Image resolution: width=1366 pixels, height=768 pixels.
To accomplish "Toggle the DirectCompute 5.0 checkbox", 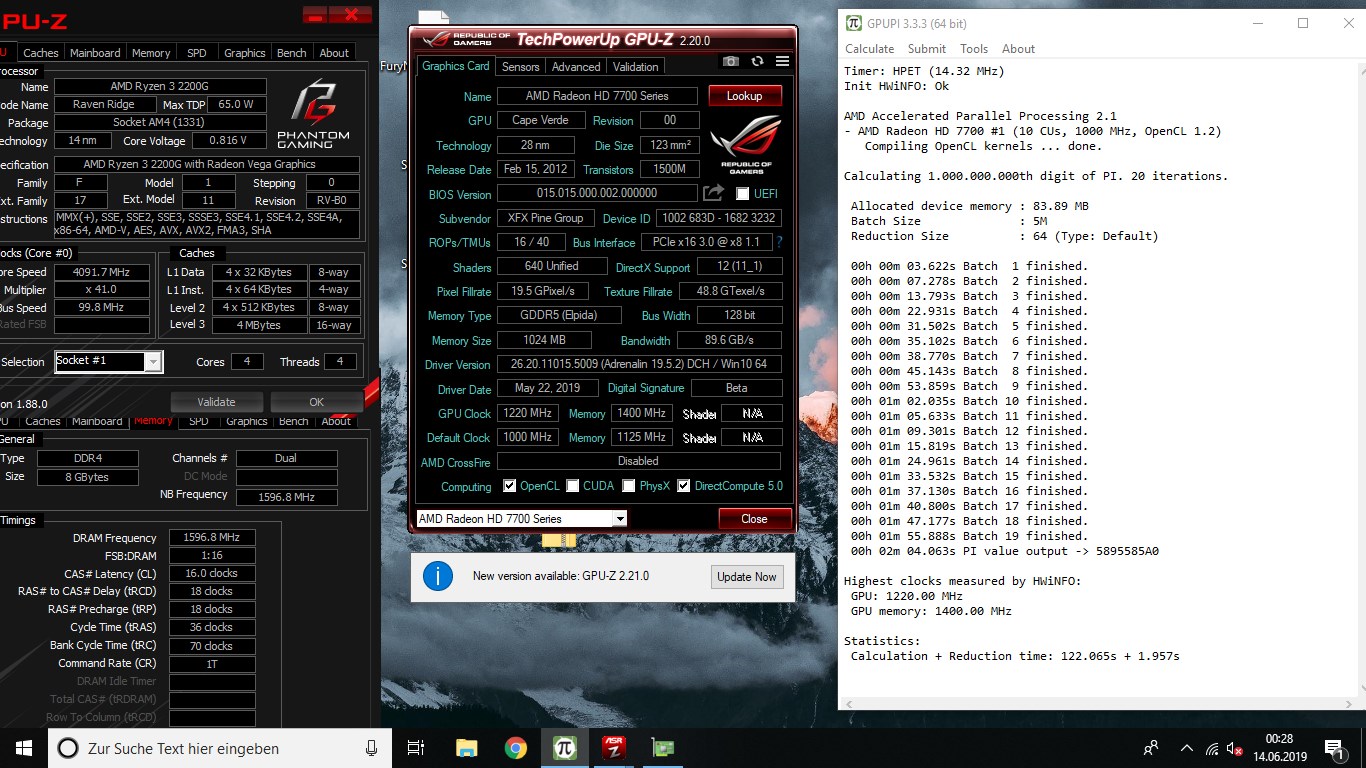I will pyautogui.click(x=684, y=486).
